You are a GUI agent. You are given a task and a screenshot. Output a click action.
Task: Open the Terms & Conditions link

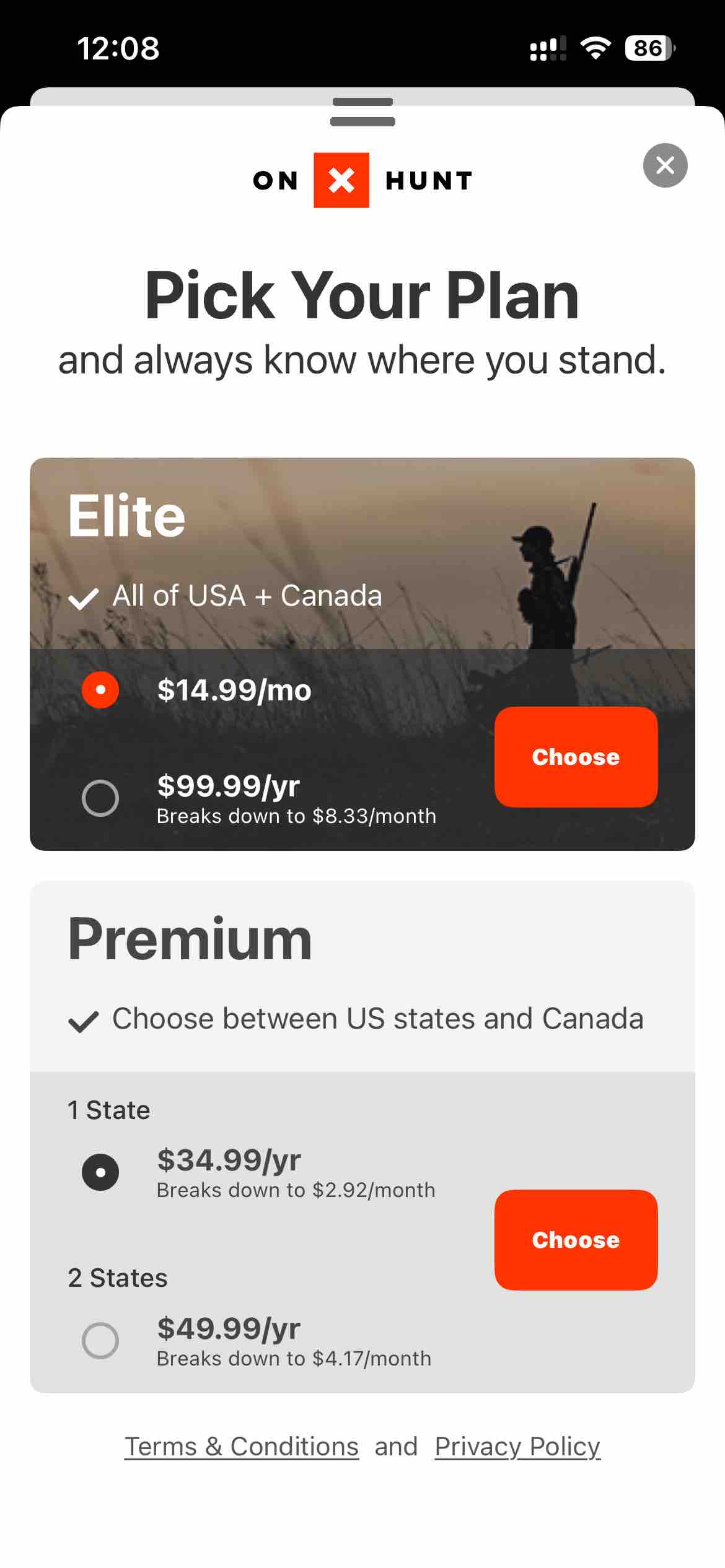click(242, 1446)
